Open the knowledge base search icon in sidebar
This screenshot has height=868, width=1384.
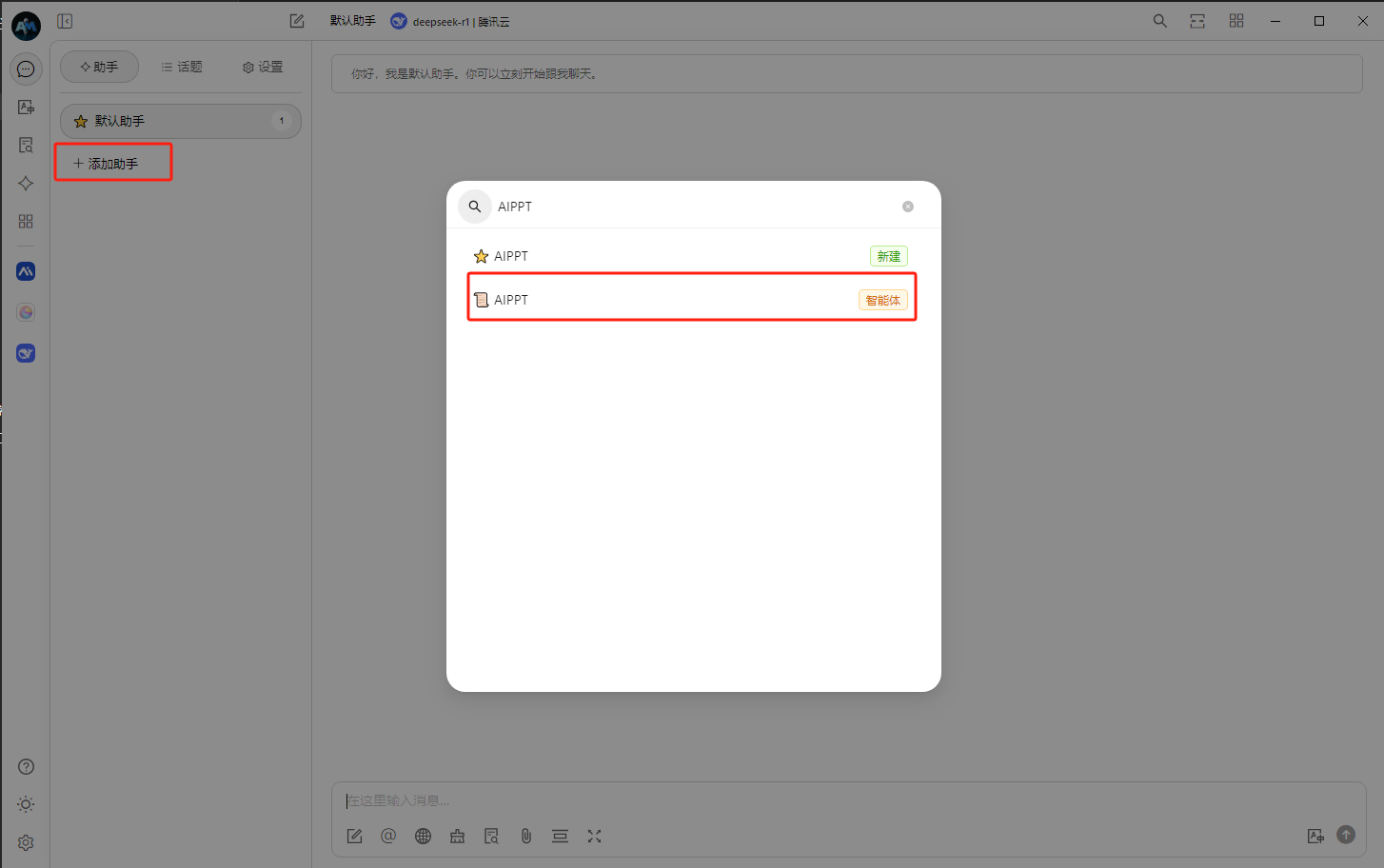(26, 146)
